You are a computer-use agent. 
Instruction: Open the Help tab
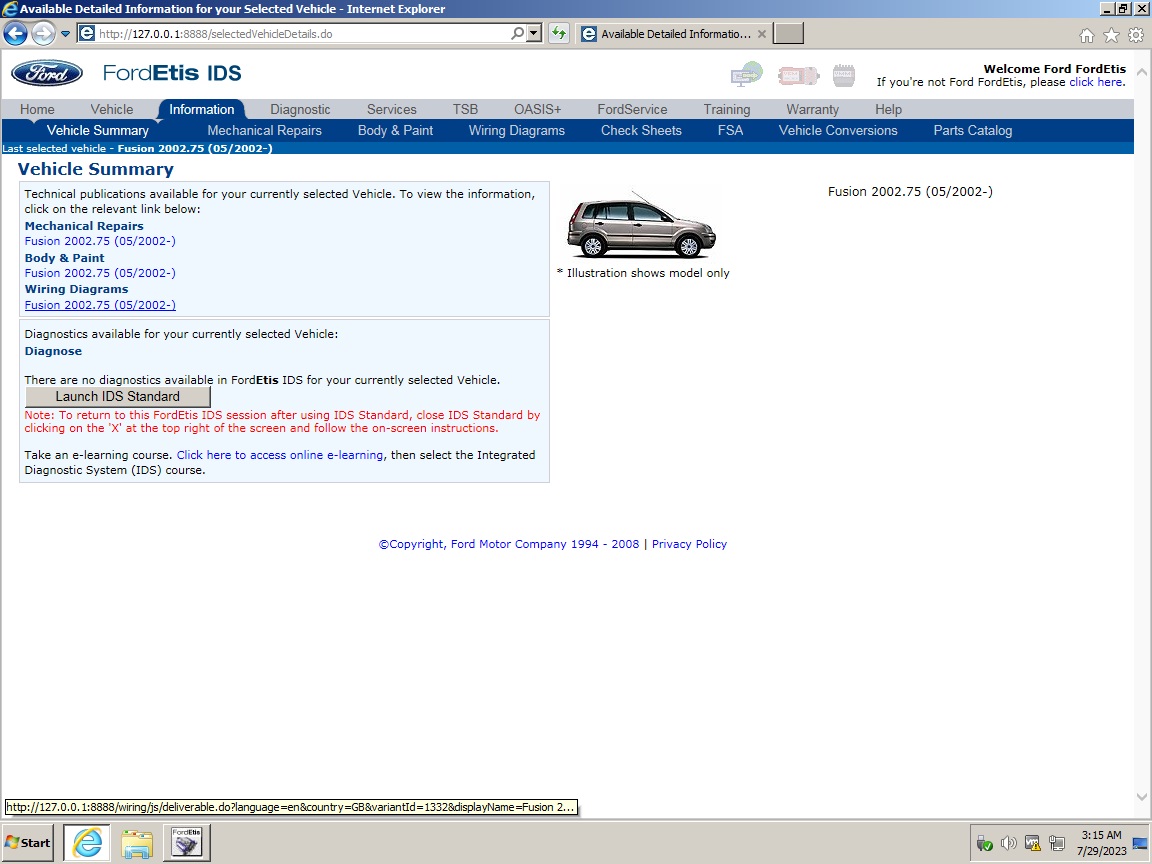tap(888, 109)
